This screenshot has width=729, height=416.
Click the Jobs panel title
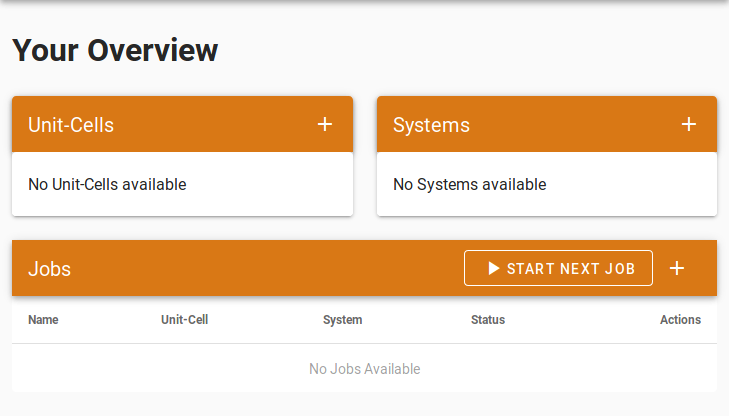(x=49, y=269)
